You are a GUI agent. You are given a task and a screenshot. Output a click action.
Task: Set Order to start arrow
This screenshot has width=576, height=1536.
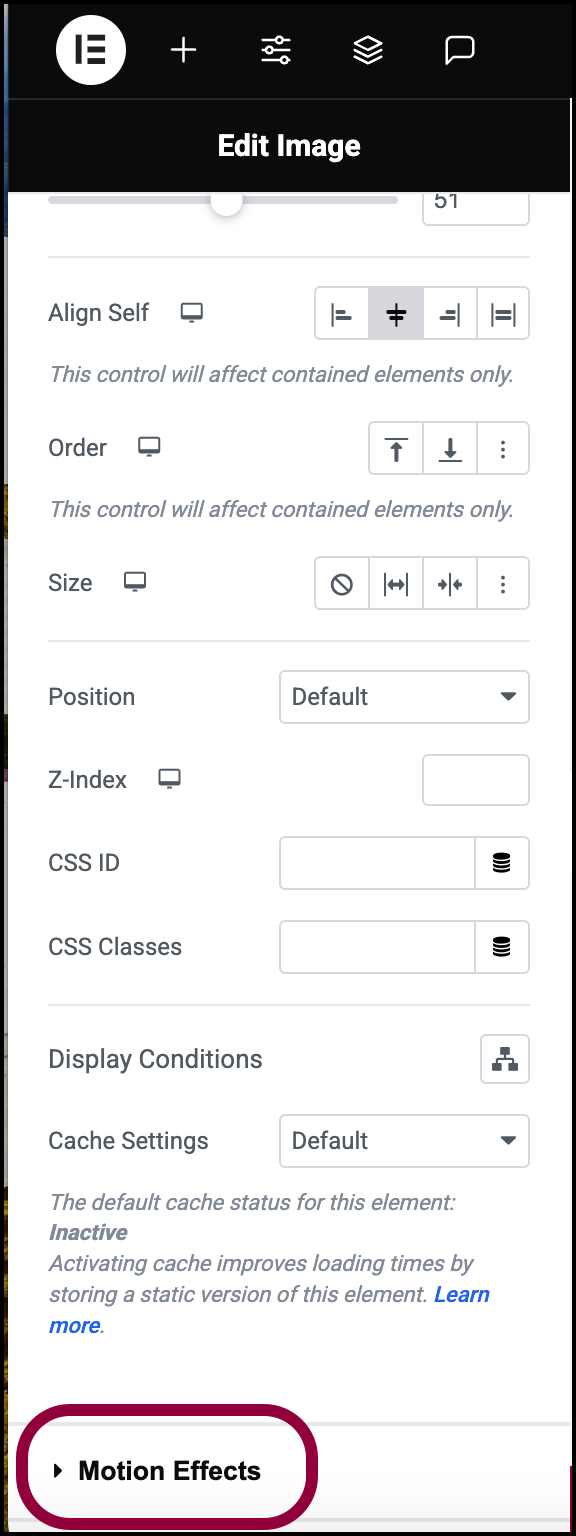click(396, 448)
